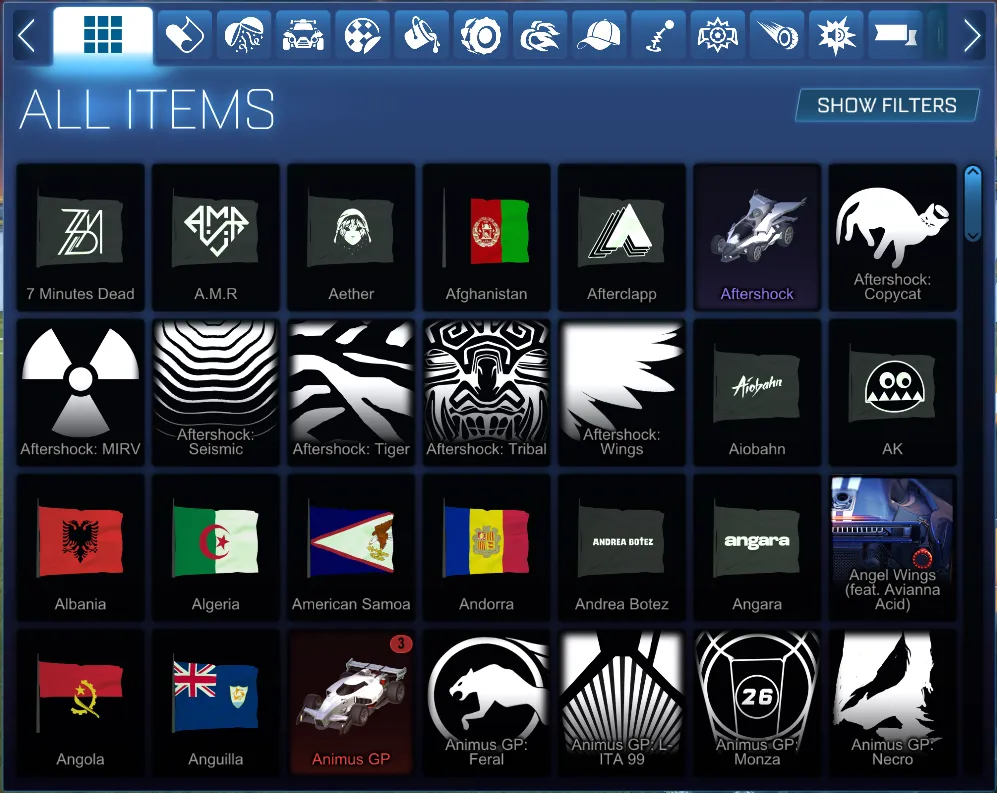
Task: Select the Aftershock: Tiger decal
Action: pyautogui.click(x=351, y=392)
